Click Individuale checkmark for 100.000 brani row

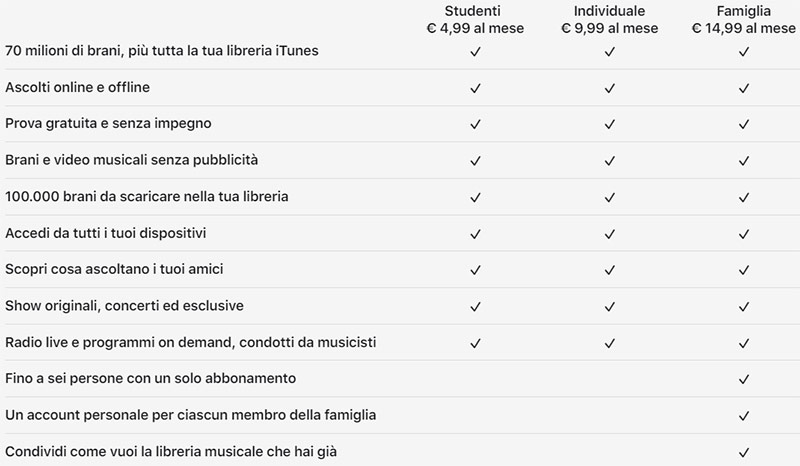pos(609,197)
